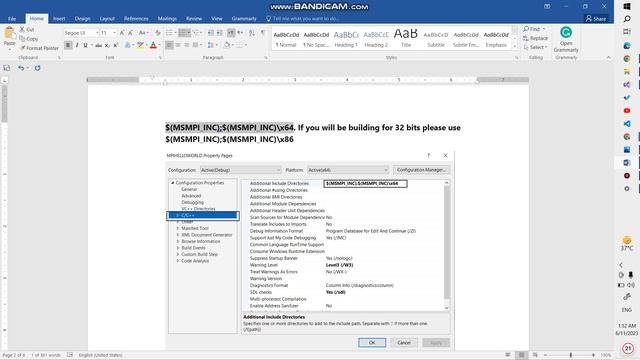Open the Multilevel List icon
640x360 pixels.
tap(197, 33)
